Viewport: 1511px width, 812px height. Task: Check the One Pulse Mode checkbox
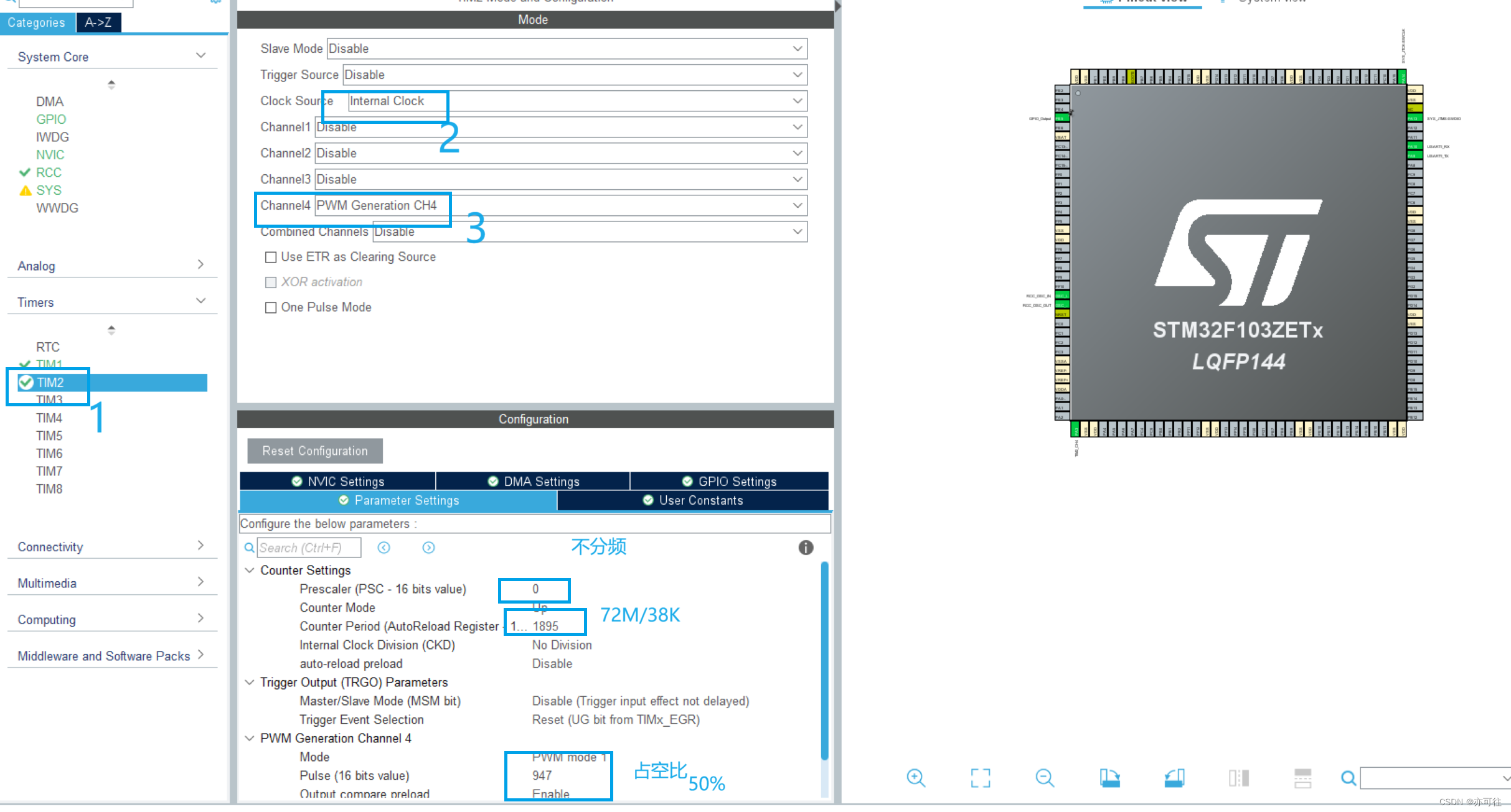tap(271, 307)
